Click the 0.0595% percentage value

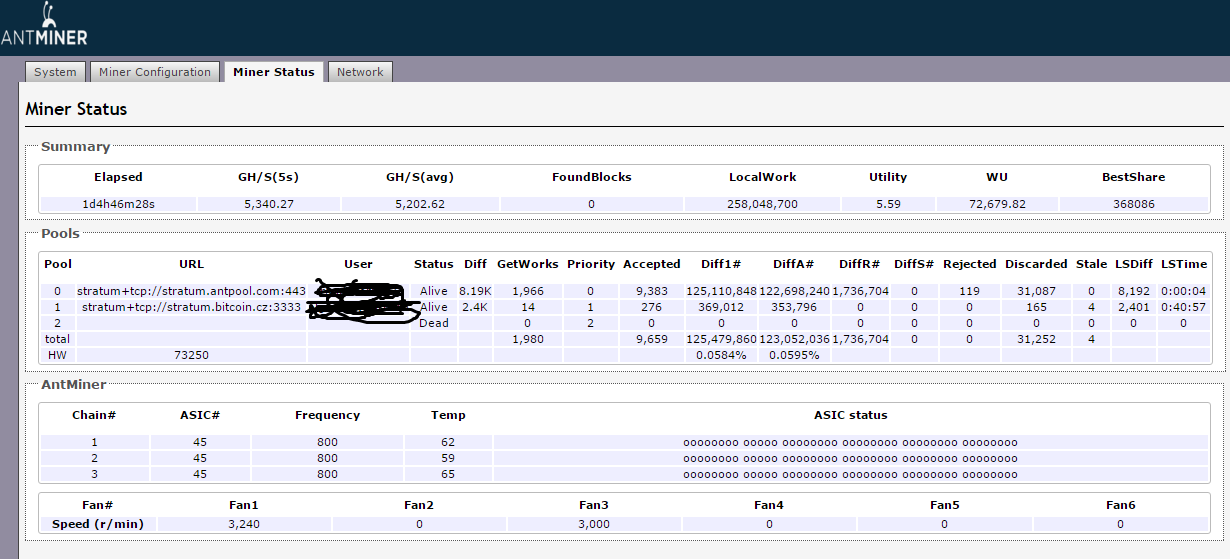(x=794, y=355)
